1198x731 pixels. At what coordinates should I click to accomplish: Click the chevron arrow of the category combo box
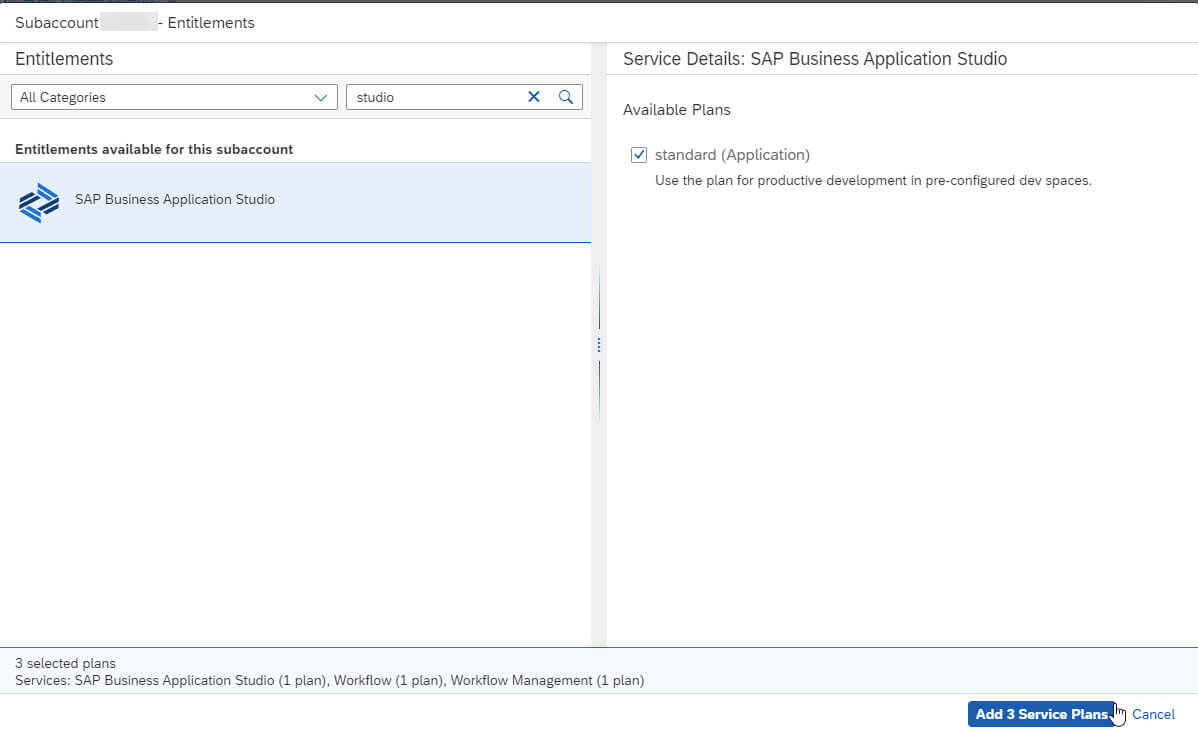coord(320,97)
